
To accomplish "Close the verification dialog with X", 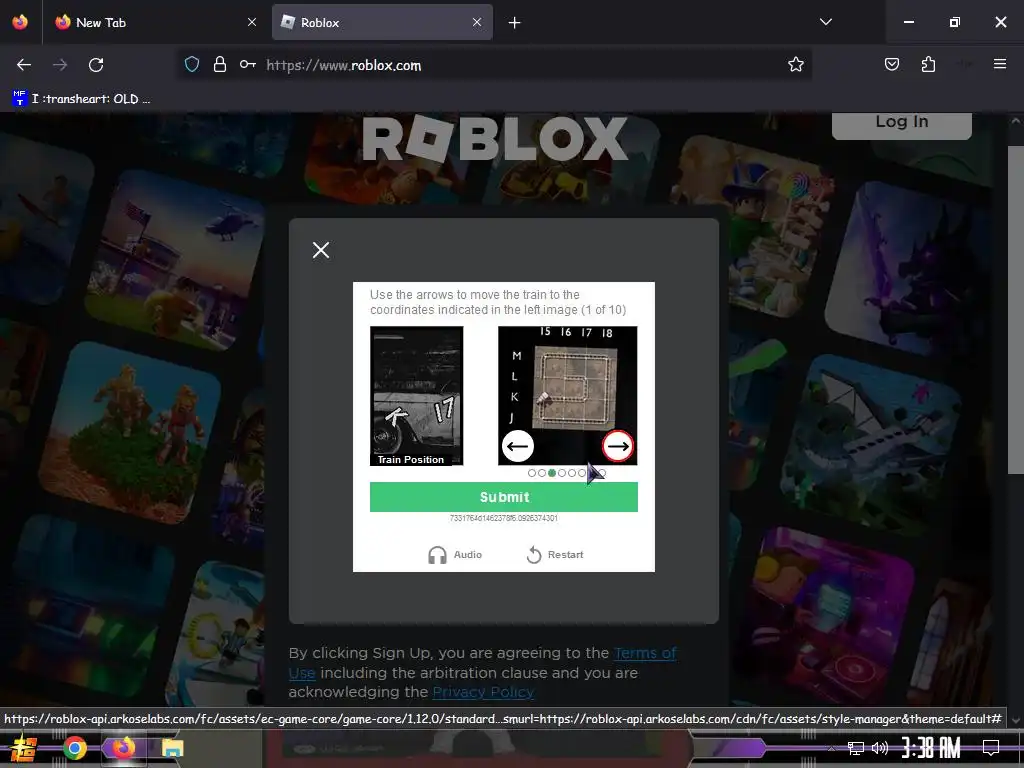I will pyautogui.click(x=321, y=250).
